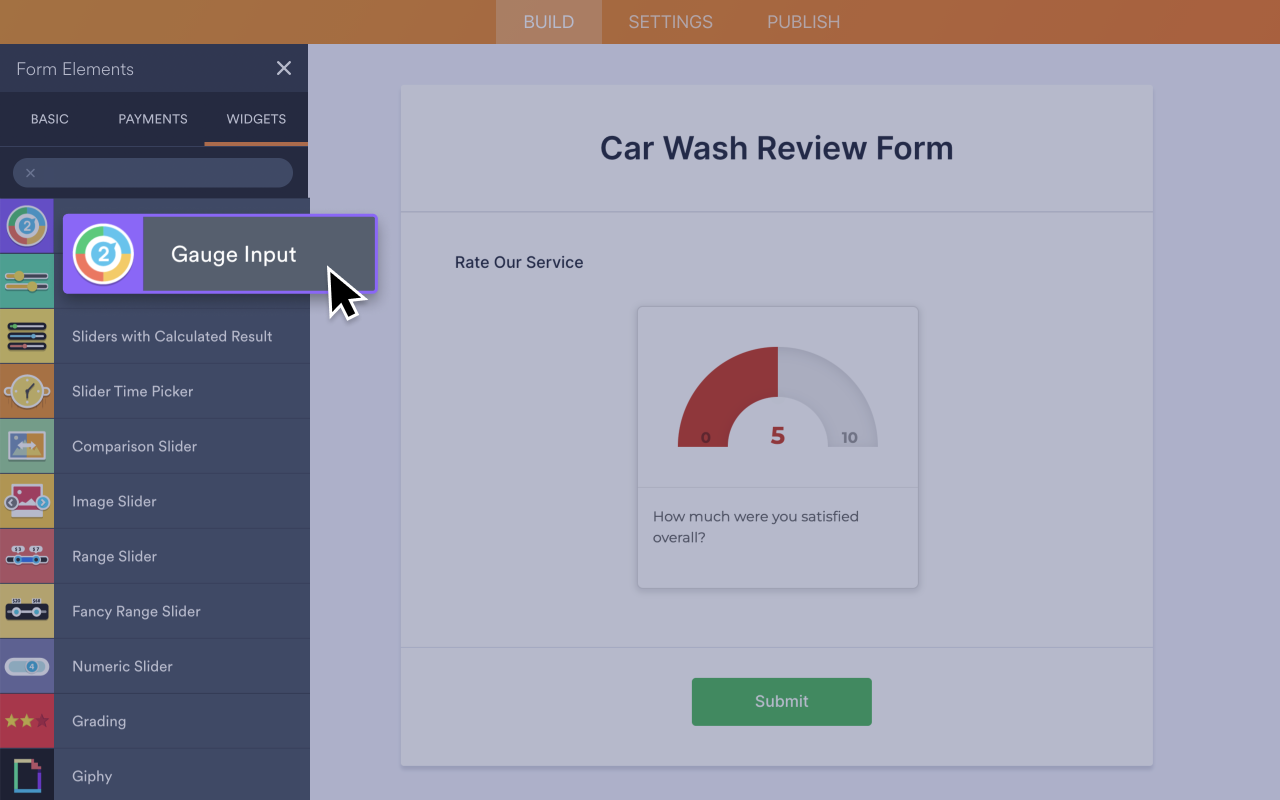Open the PAYMENTS tab

tap(152, 119)
